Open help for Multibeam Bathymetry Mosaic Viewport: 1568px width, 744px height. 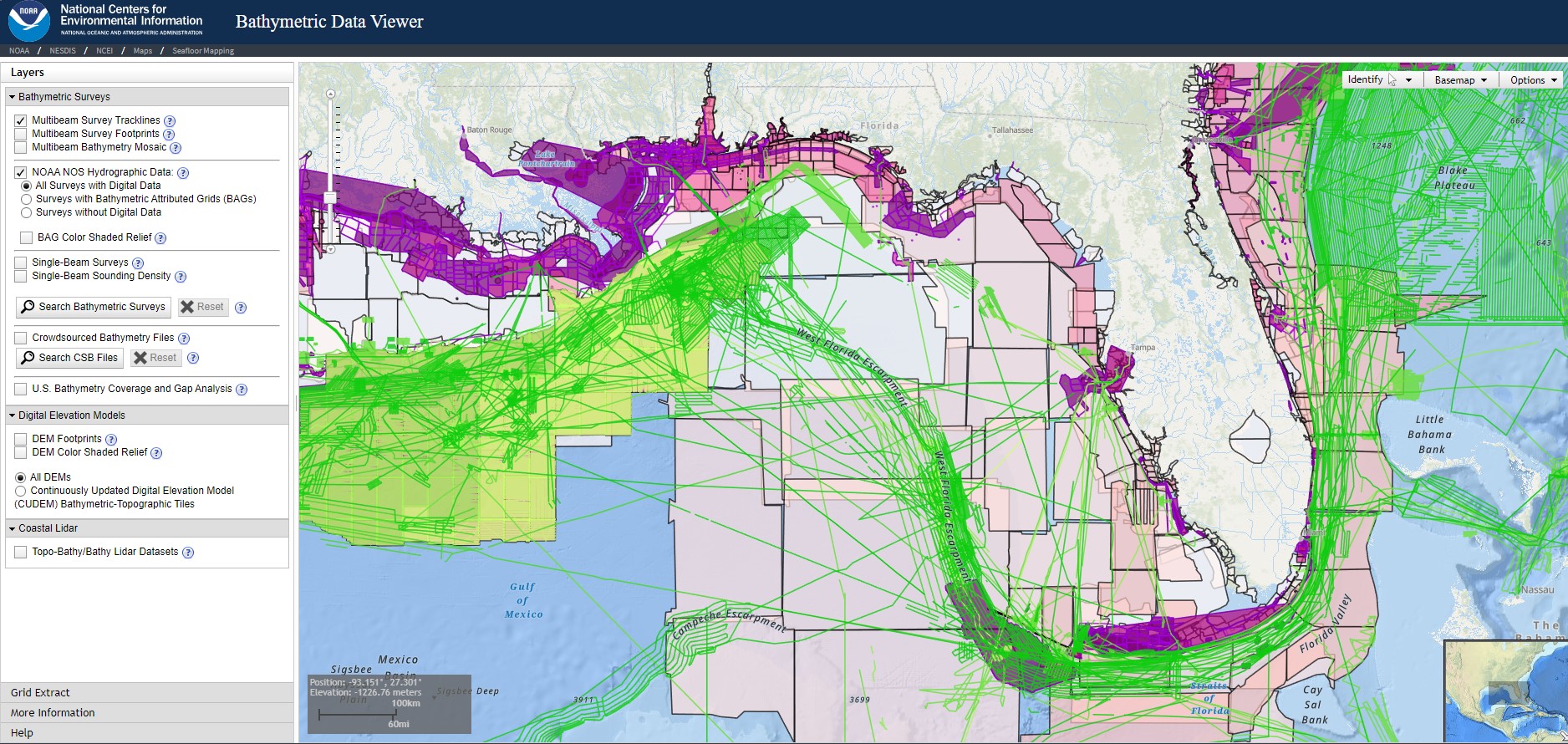tap(176, 148)
